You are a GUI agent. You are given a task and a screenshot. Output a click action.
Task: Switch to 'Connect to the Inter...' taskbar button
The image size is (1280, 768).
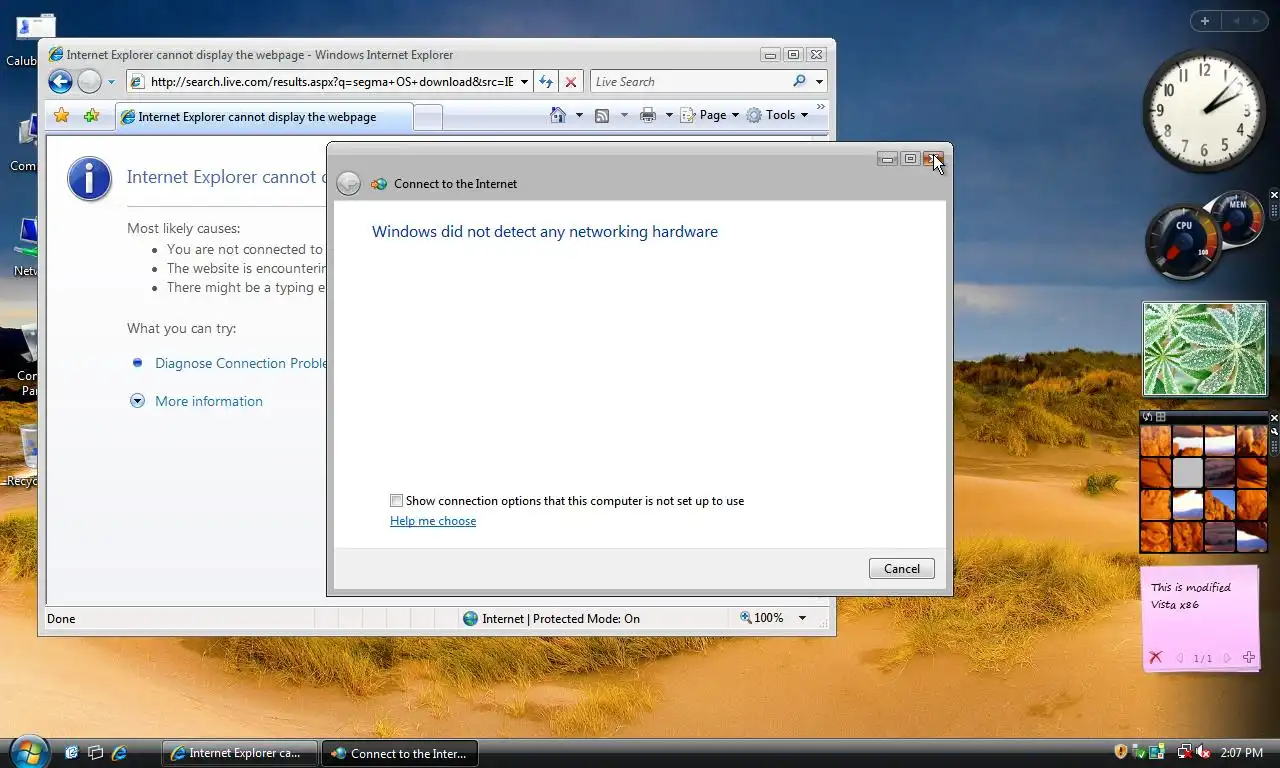tap(400, 753)
